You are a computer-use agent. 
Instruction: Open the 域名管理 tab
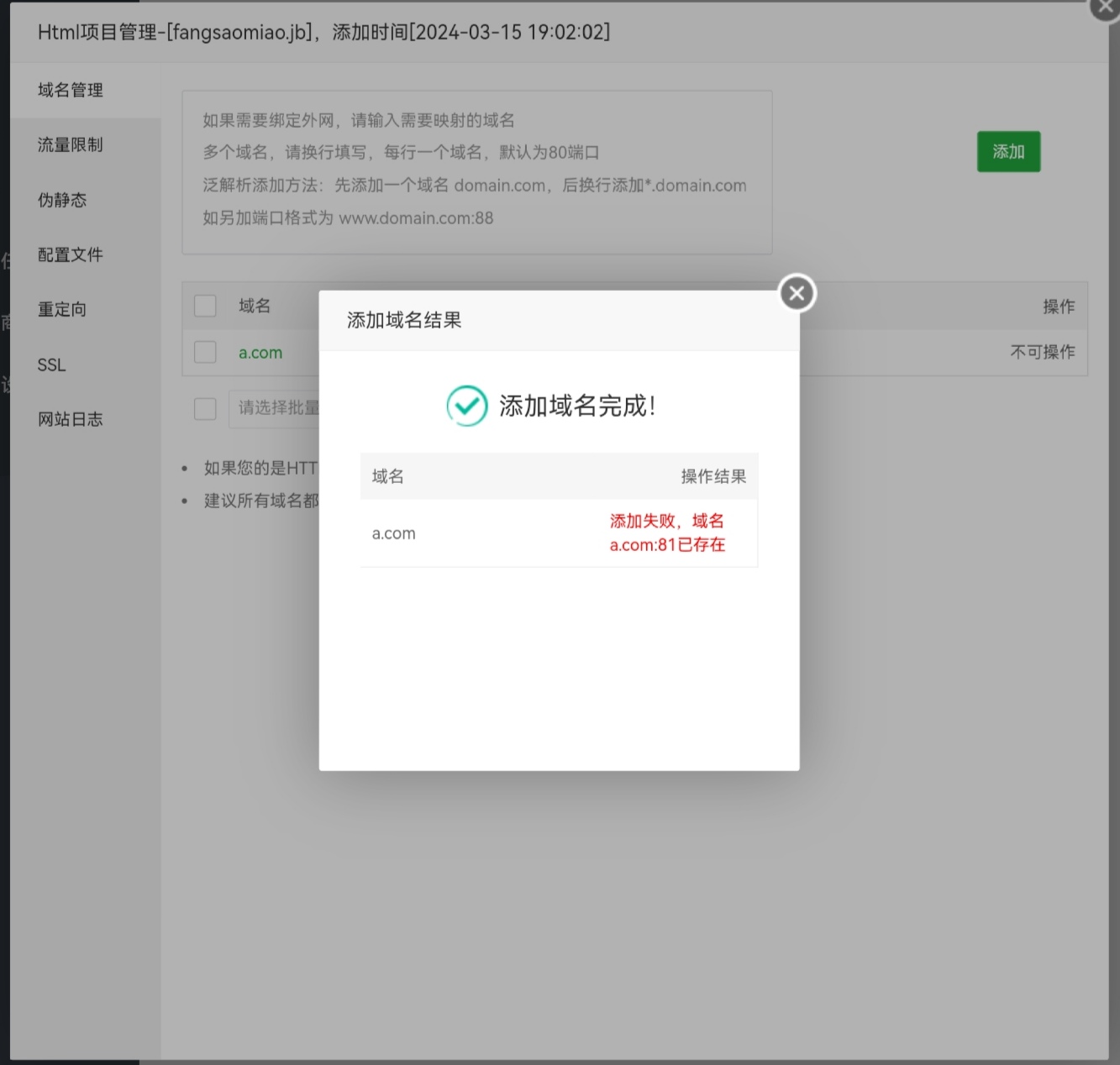pos(85,90)
